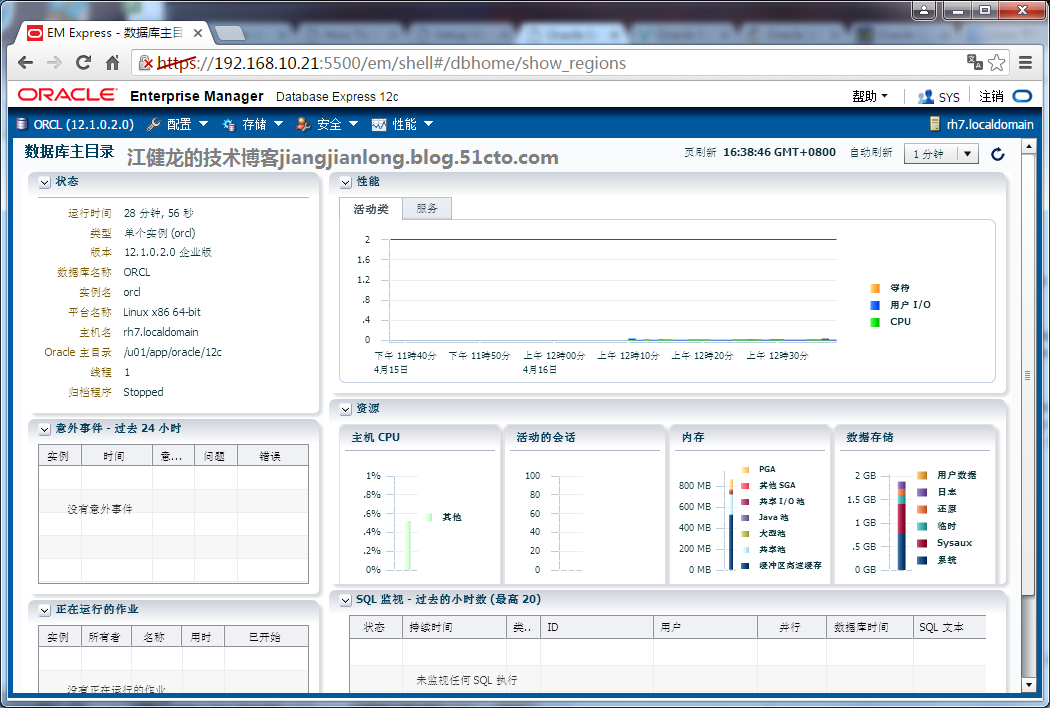Collapse the 正在运行的作业 section
The width and height of the screenshot is (1050, 708).
click(45, 610)
